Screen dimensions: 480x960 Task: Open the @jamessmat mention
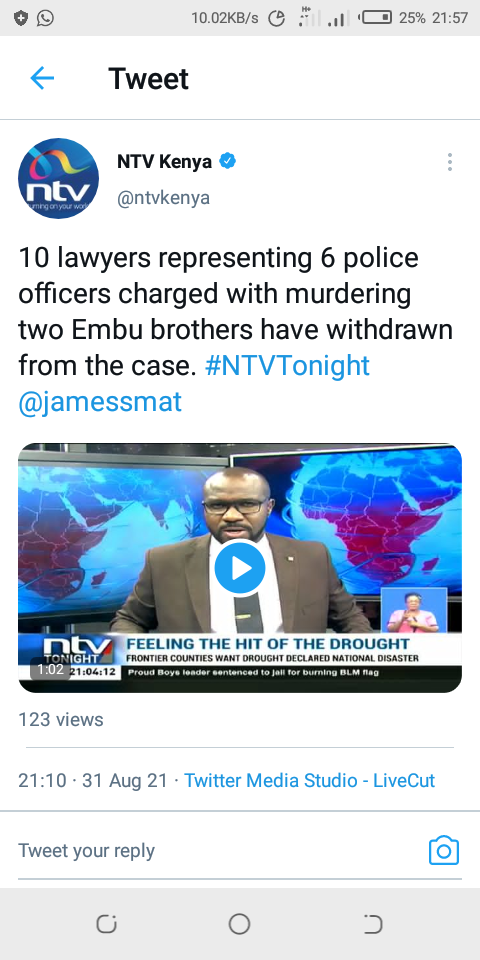[x=100, y=402]
